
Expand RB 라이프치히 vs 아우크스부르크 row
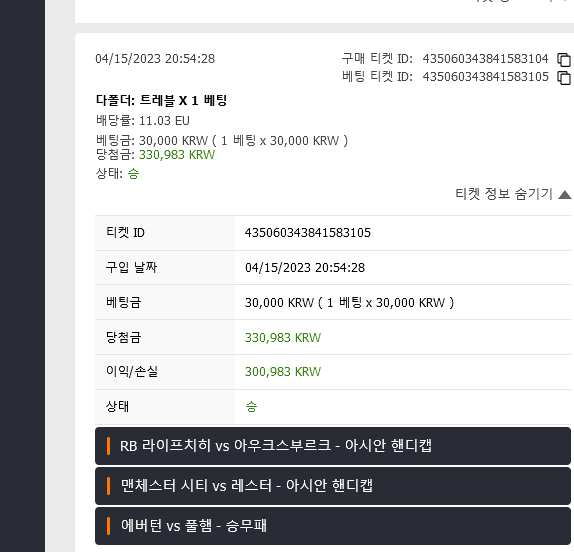pyautogui.click(x=333, y=446)
